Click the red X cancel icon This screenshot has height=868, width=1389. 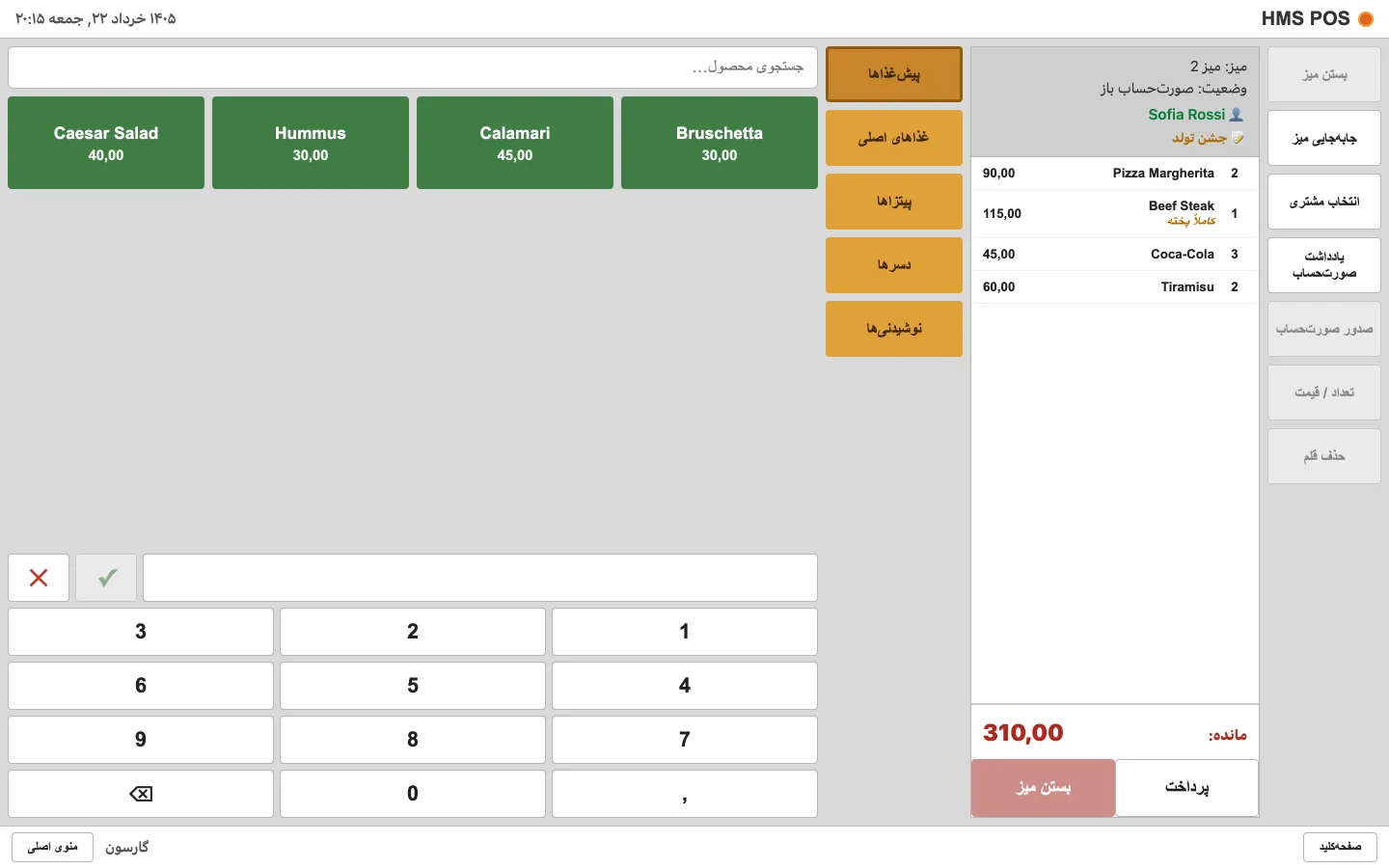(39, 578)
